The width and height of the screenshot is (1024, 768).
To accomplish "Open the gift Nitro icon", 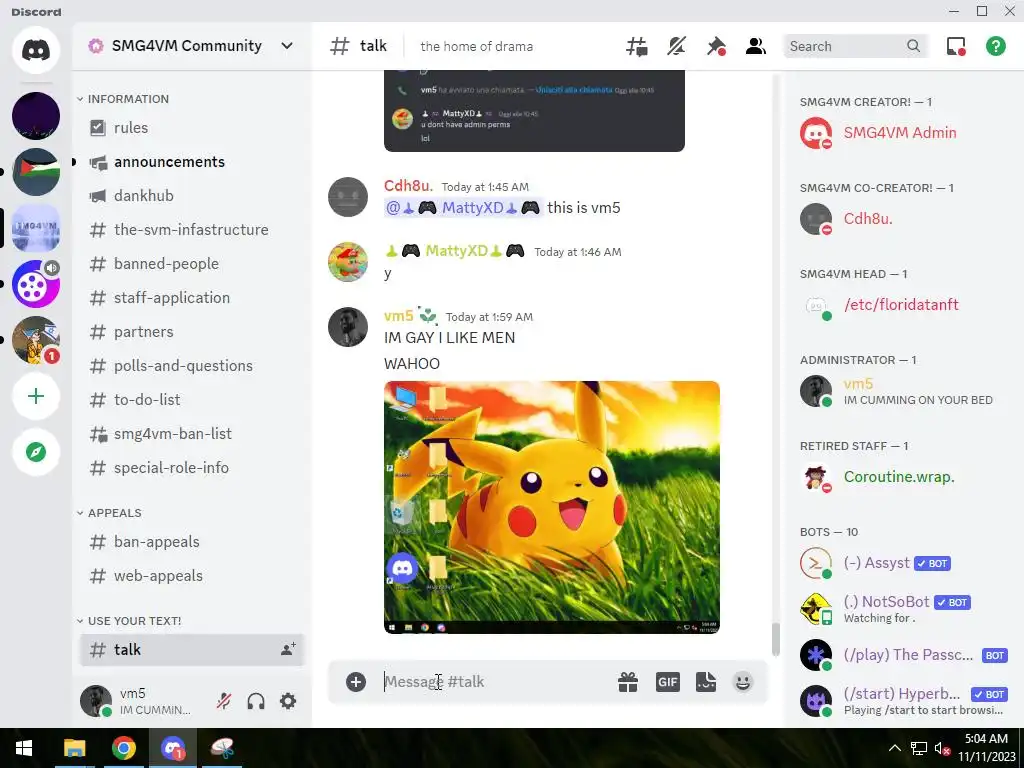I will coord(628,682).
